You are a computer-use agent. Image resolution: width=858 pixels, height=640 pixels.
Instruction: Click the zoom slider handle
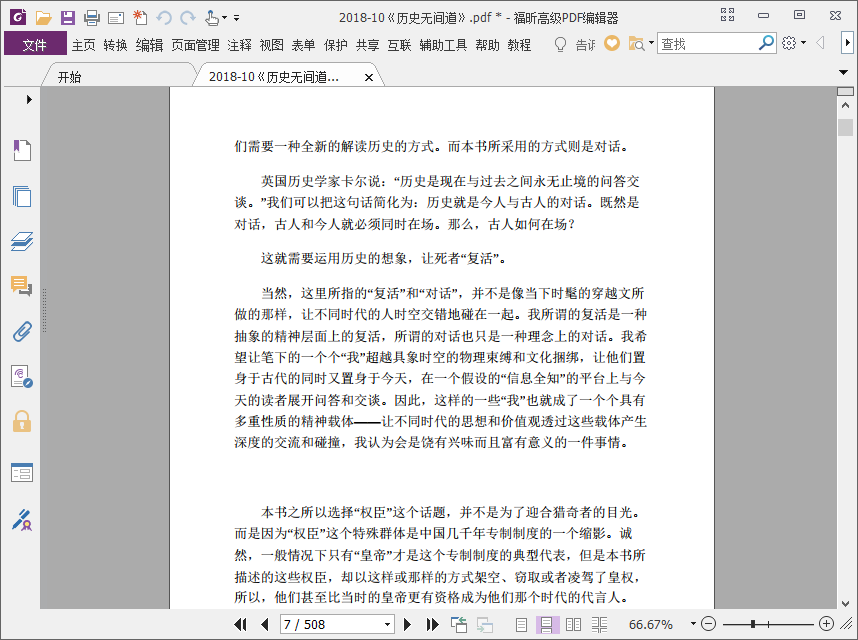click(753, 624)
